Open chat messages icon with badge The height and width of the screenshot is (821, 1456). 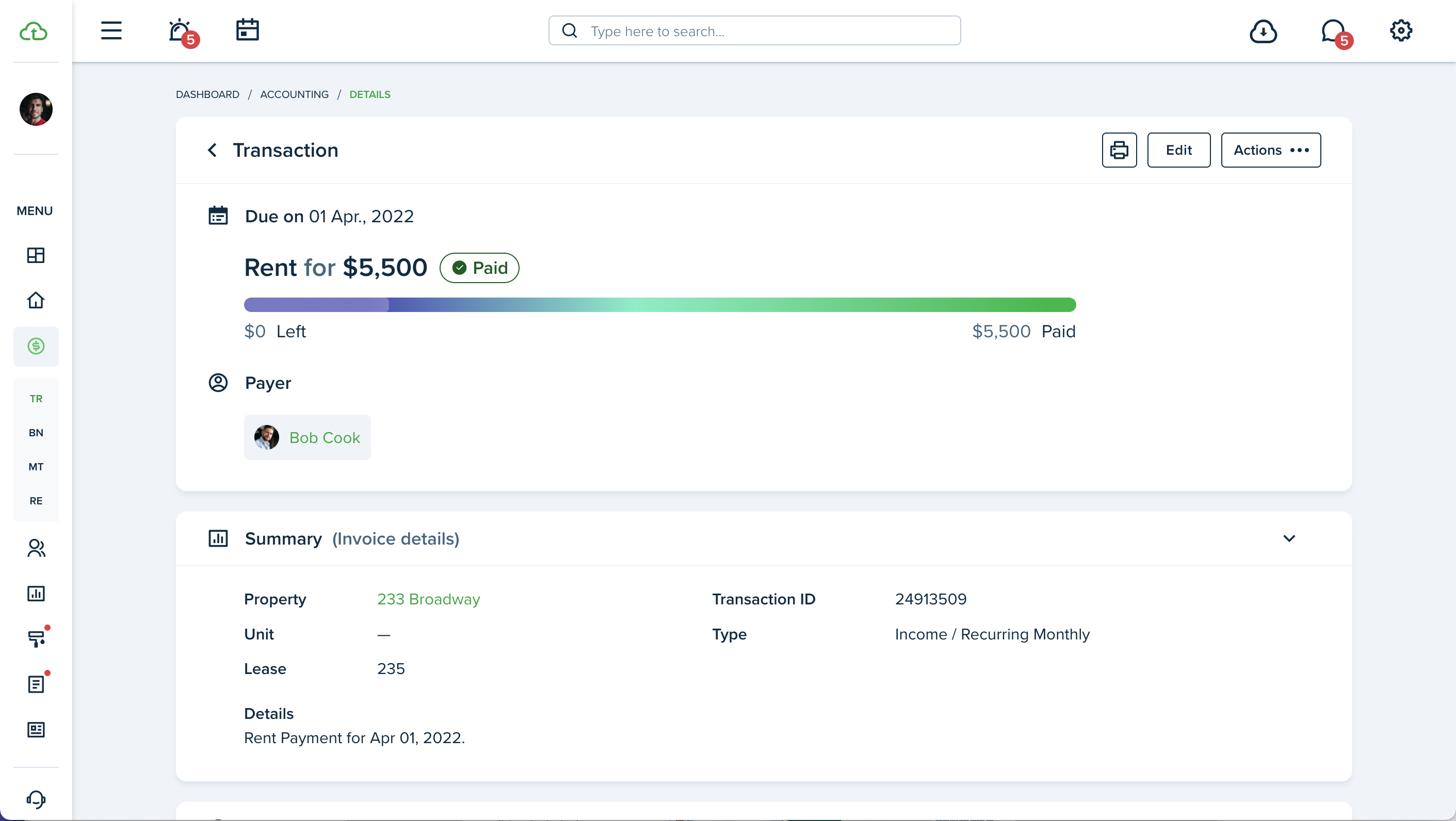[1333, 31]
